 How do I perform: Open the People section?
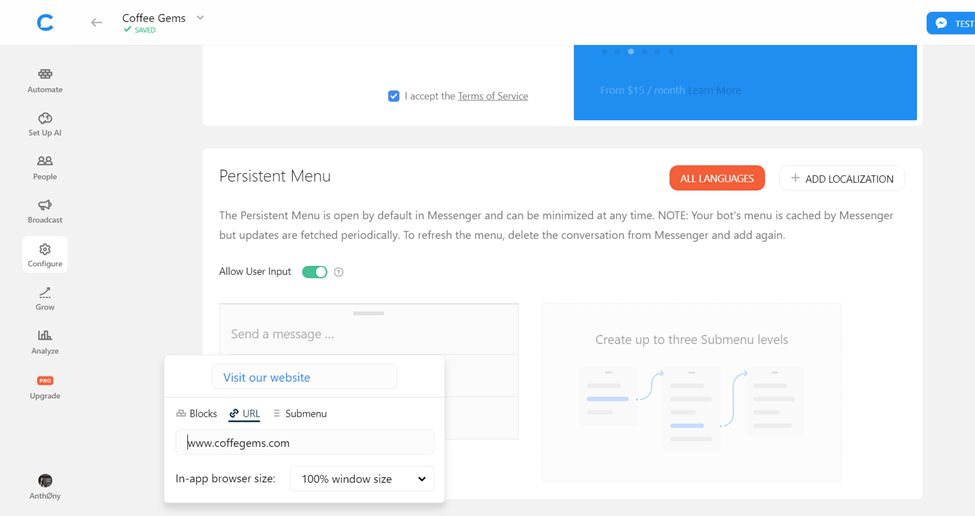click(45, 168)
